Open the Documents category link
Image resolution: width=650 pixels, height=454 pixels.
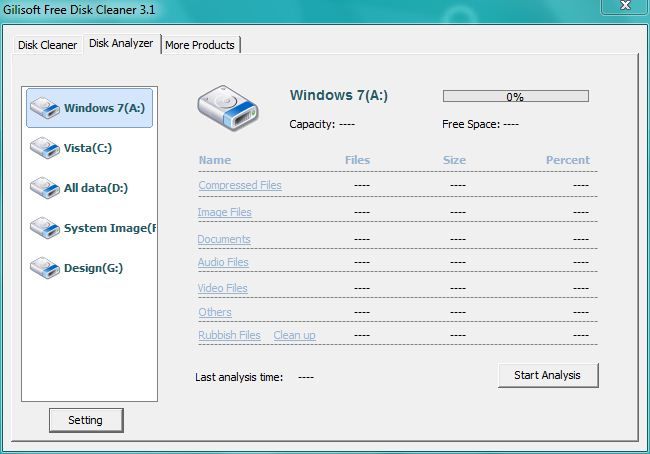tap(224, 239)
